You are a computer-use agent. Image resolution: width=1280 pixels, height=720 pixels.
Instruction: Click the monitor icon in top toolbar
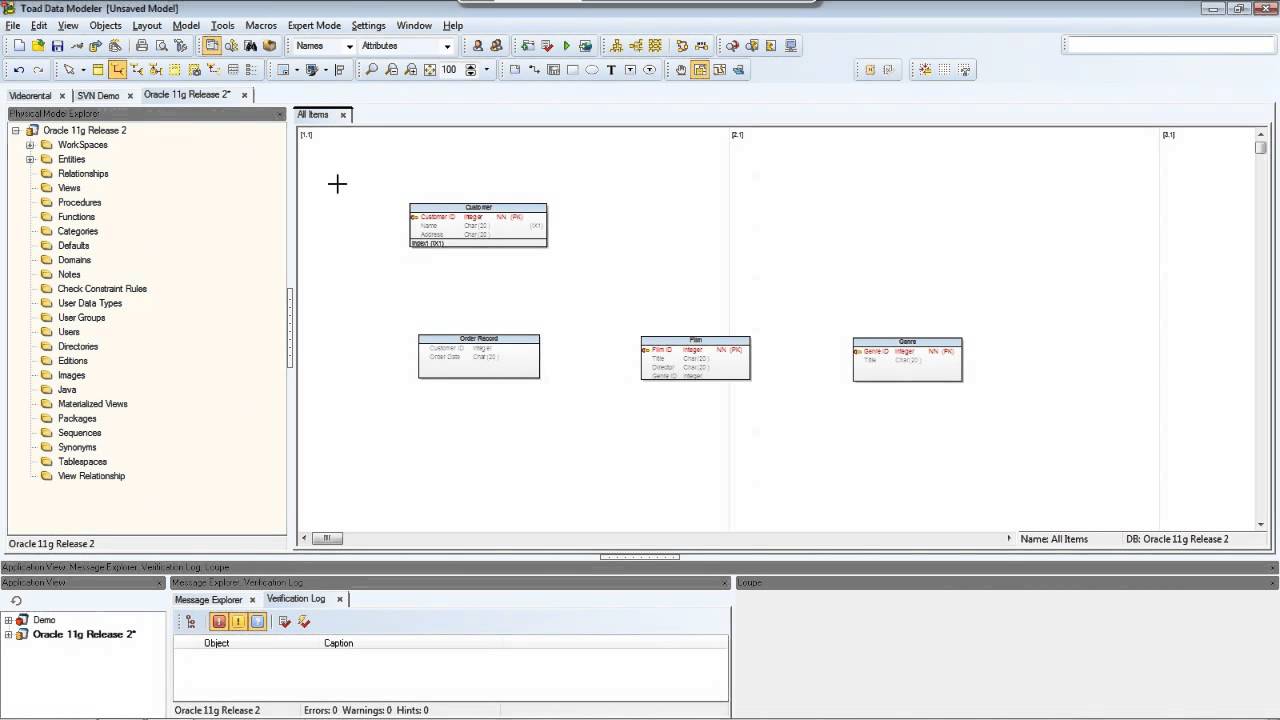point(791,46)
